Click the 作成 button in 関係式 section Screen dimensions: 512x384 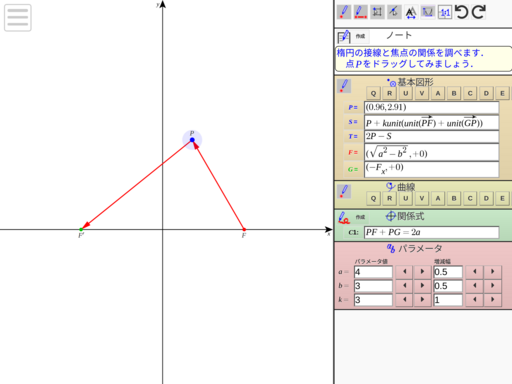pyautogui.click(x=360, y=217)
